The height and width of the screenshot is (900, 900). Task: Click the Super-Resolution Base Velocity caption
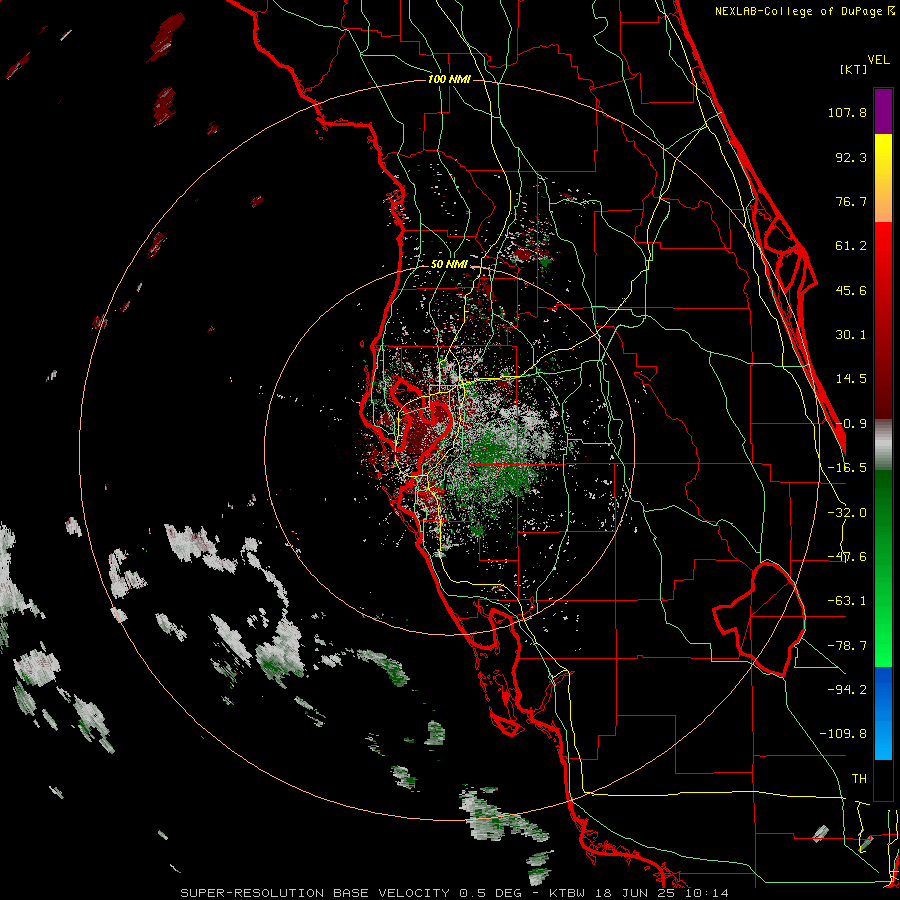coord(455,893)
